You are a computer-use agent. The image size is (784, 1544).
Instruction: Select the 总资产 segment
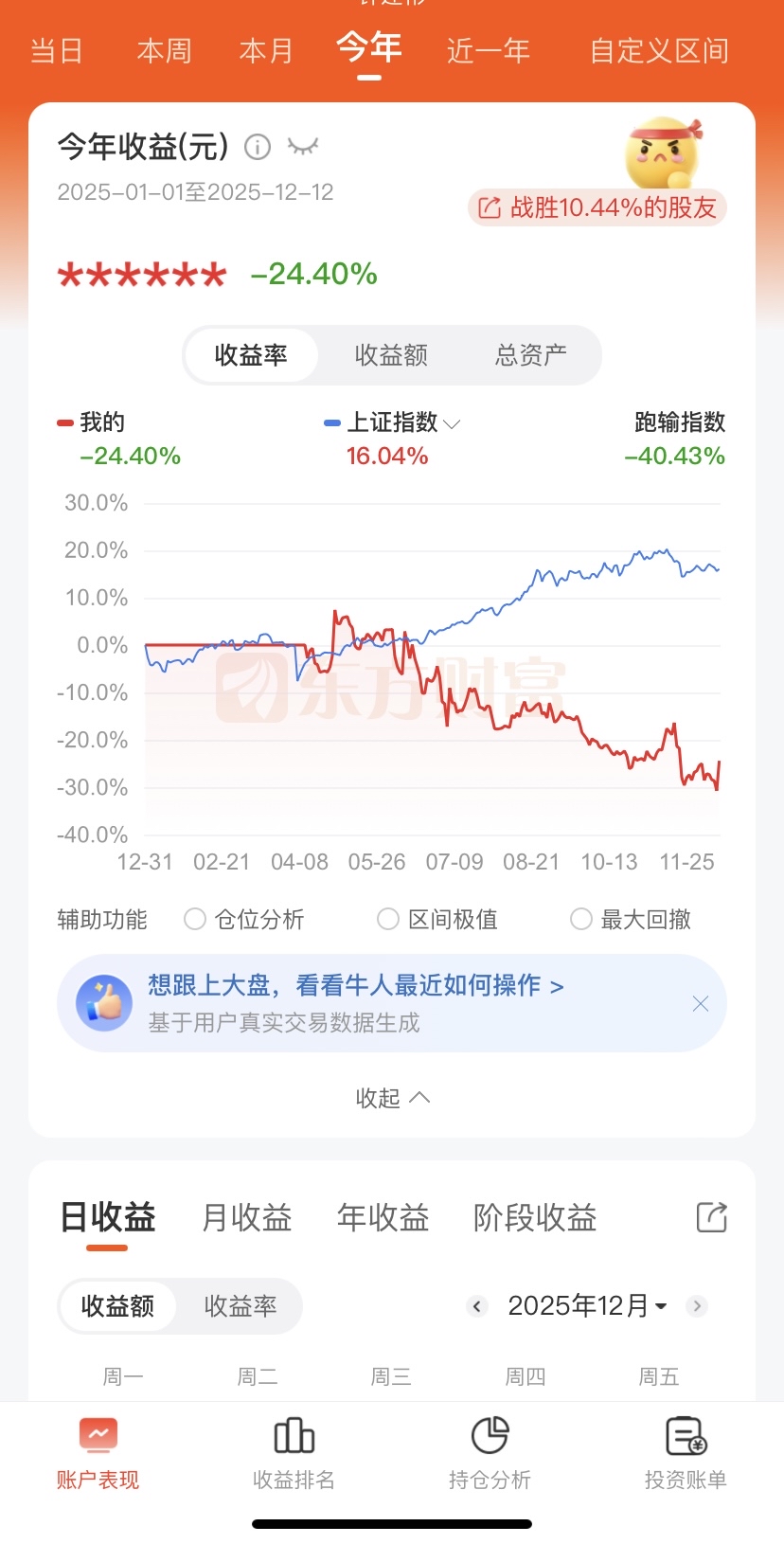click(x=531, y=355)
